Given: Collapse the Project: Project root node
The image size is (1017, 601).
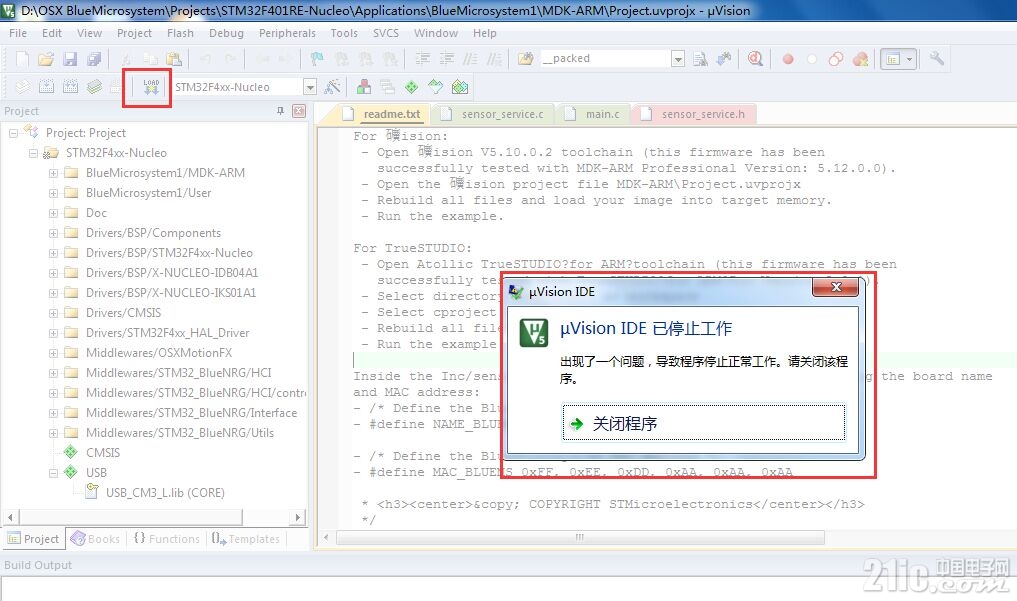Looking at the screenshot, I should click(x=13, y=133).
